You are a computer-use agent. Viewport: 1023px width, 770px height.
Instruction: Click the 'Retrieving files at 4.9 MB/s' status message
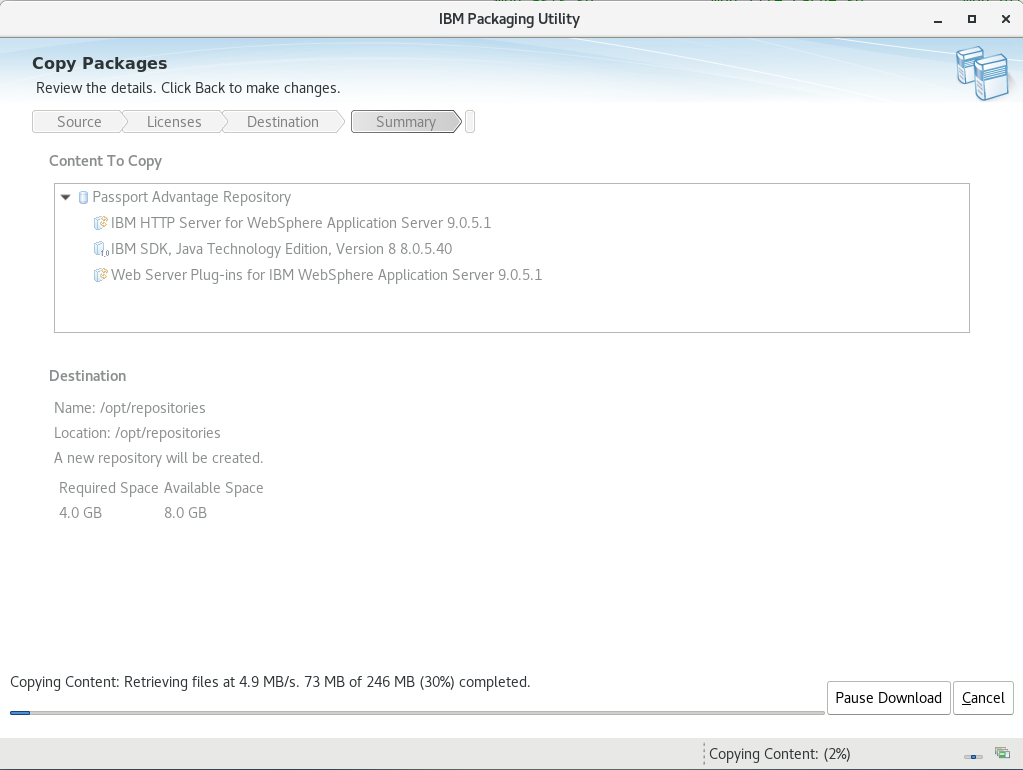(270, 682)
